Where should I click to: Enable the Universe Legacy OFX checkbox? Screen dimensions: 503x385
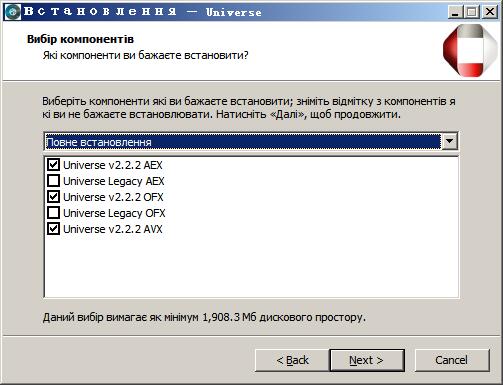coord(53,213)
